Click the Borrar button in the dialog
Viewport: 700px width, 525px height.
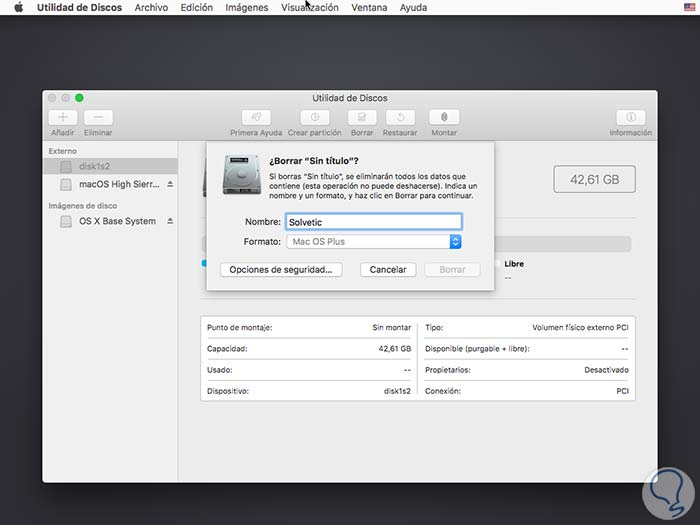[452, 270]
